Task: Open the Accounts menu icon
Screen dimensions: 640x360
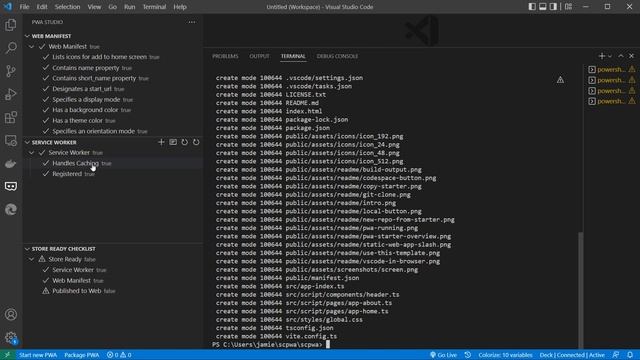Action: 11,315
